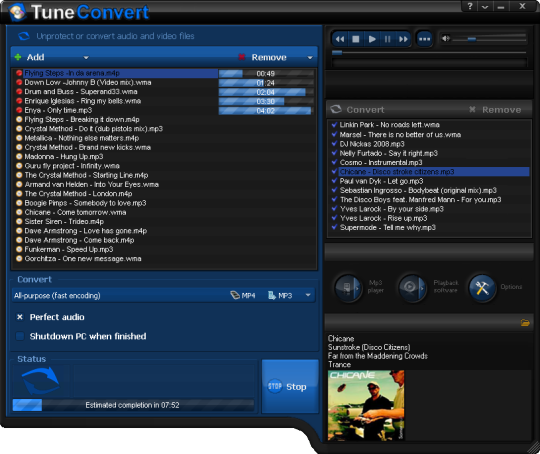
Task: Select Crystal Method - Do it (dub pistols mix).mp3
Action: 93,129
